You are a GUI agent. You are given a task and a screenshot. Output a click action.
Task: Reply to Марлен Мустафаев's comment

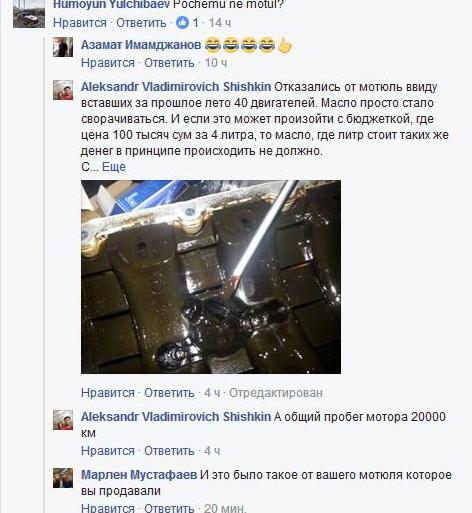169,508
